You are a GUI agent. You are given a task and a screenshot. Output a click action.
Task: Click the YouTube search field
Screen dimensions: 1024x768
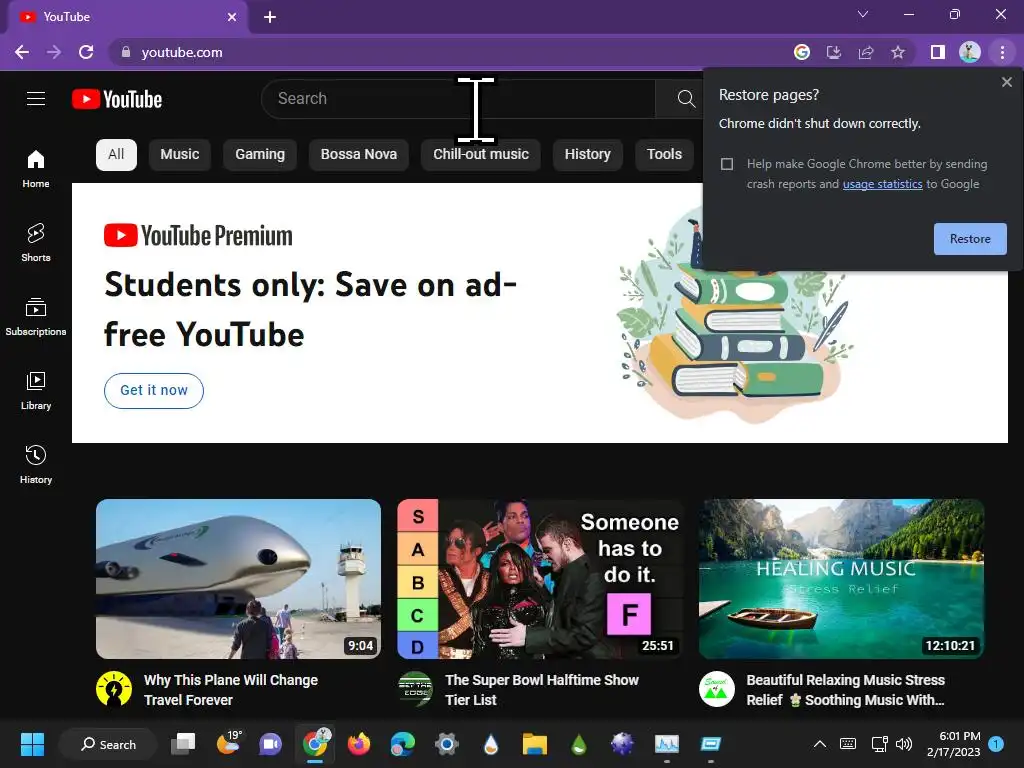click(x=458, y=99)
